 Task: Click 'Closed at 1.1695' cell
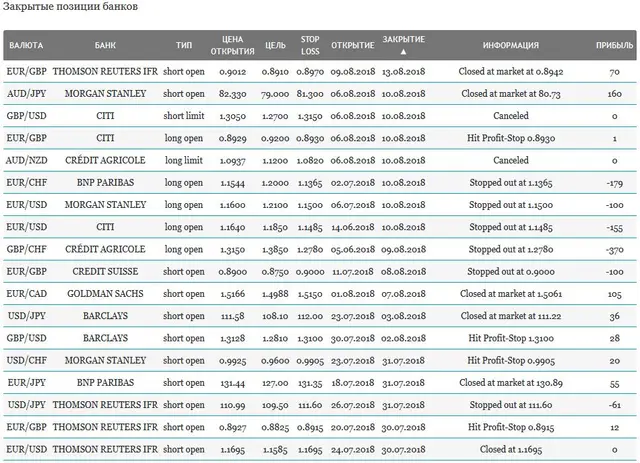coord(511,450)
